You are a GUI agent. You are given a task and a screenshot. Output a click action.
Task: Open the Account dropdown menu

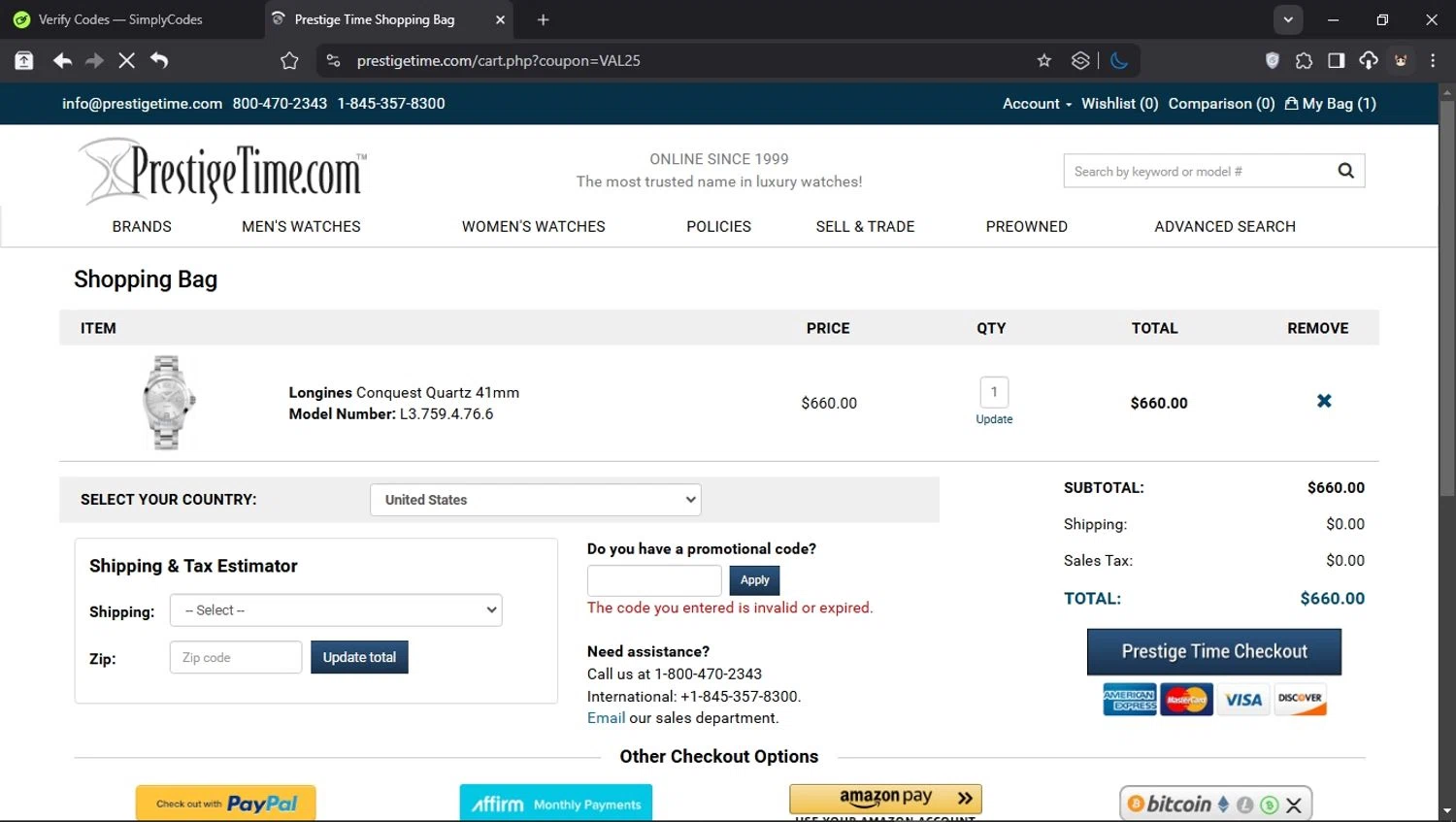pyautogui.click(x=1037, y=104)
